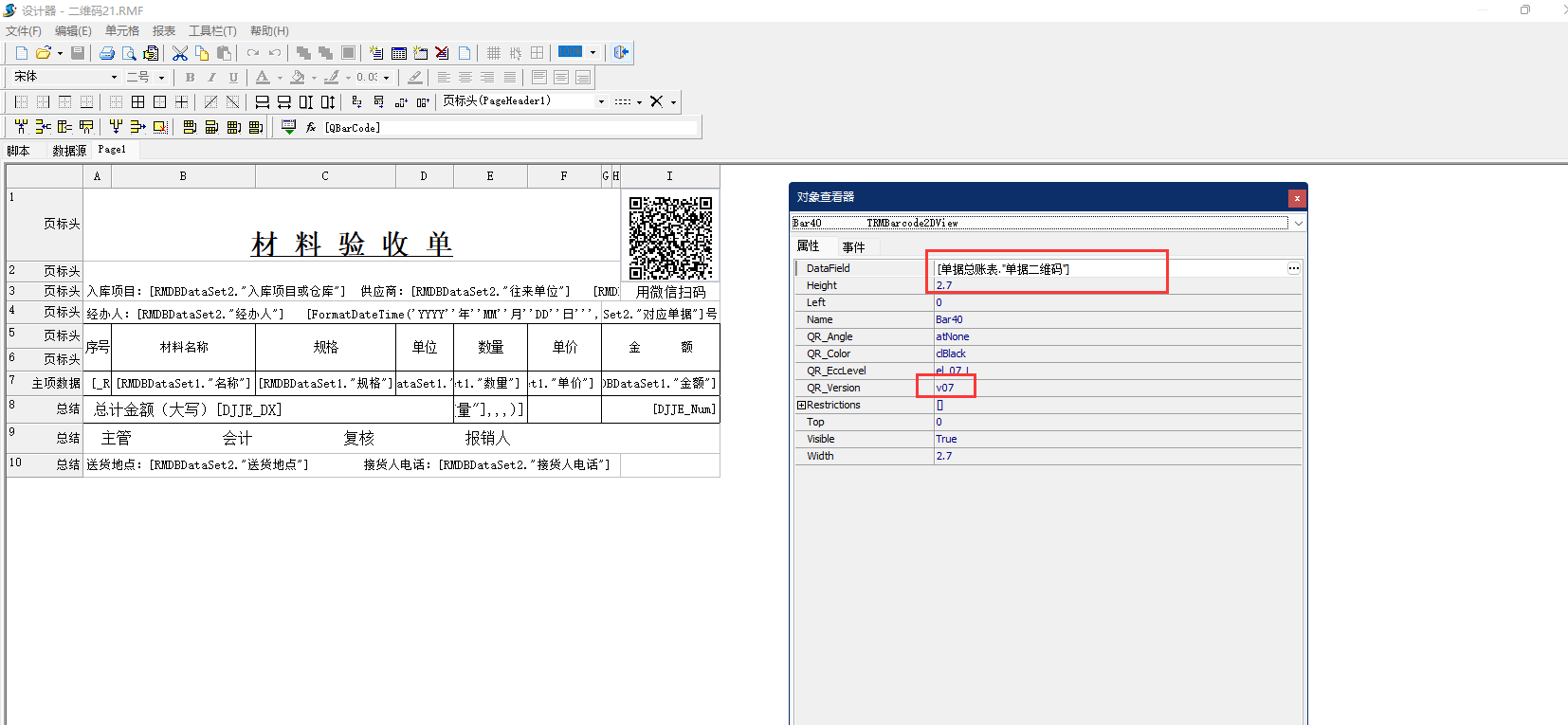Toggle Underline text formatting
Screen dimensions: 1568x725
(233, 77)
